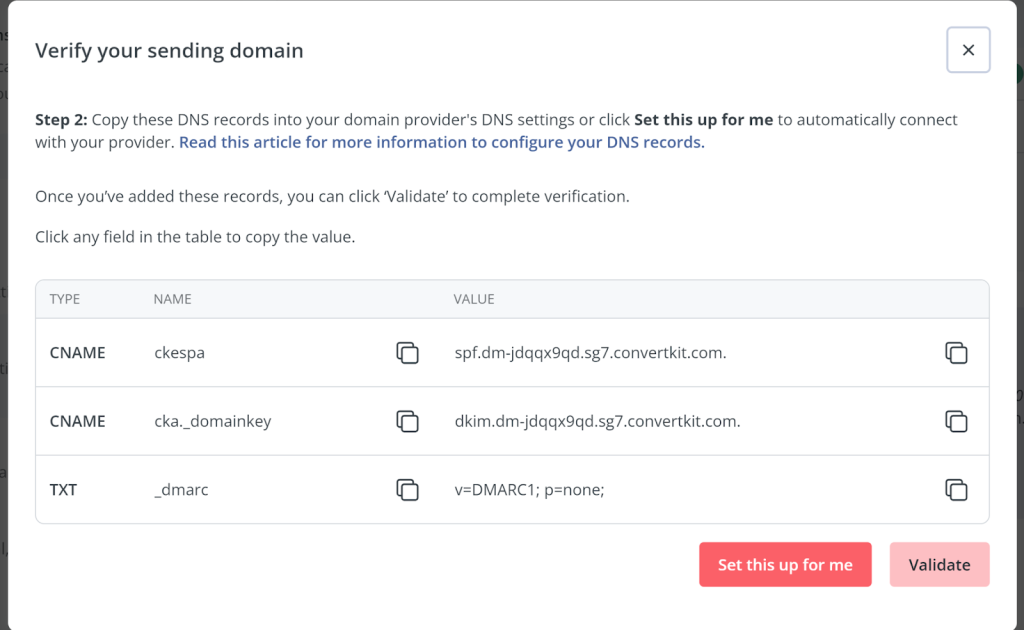Open the Read this article DNS link
1024x630 pixels.
[x=442, y=142]
